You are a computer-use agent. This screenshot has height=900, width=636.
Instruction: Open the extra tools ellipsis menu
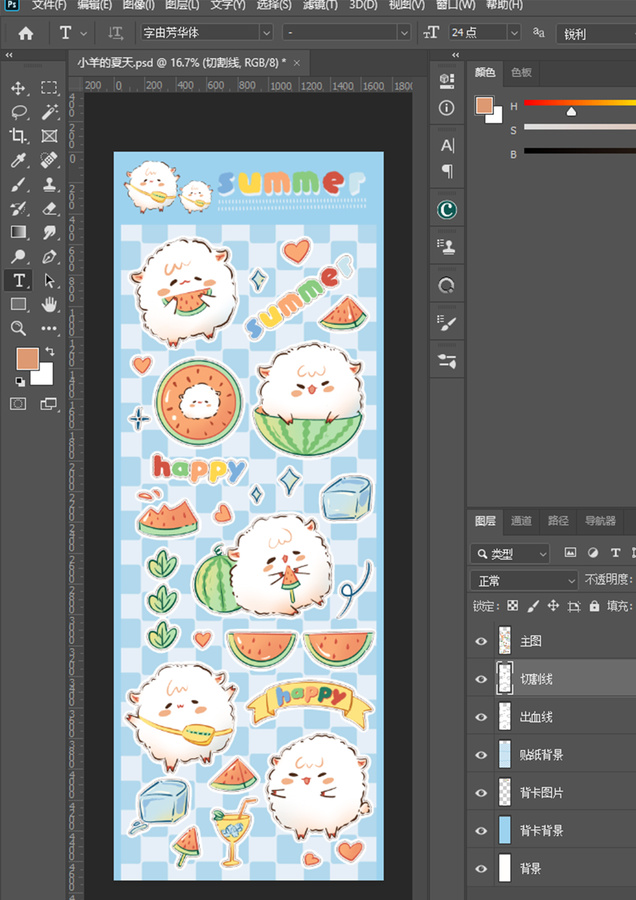49,328
